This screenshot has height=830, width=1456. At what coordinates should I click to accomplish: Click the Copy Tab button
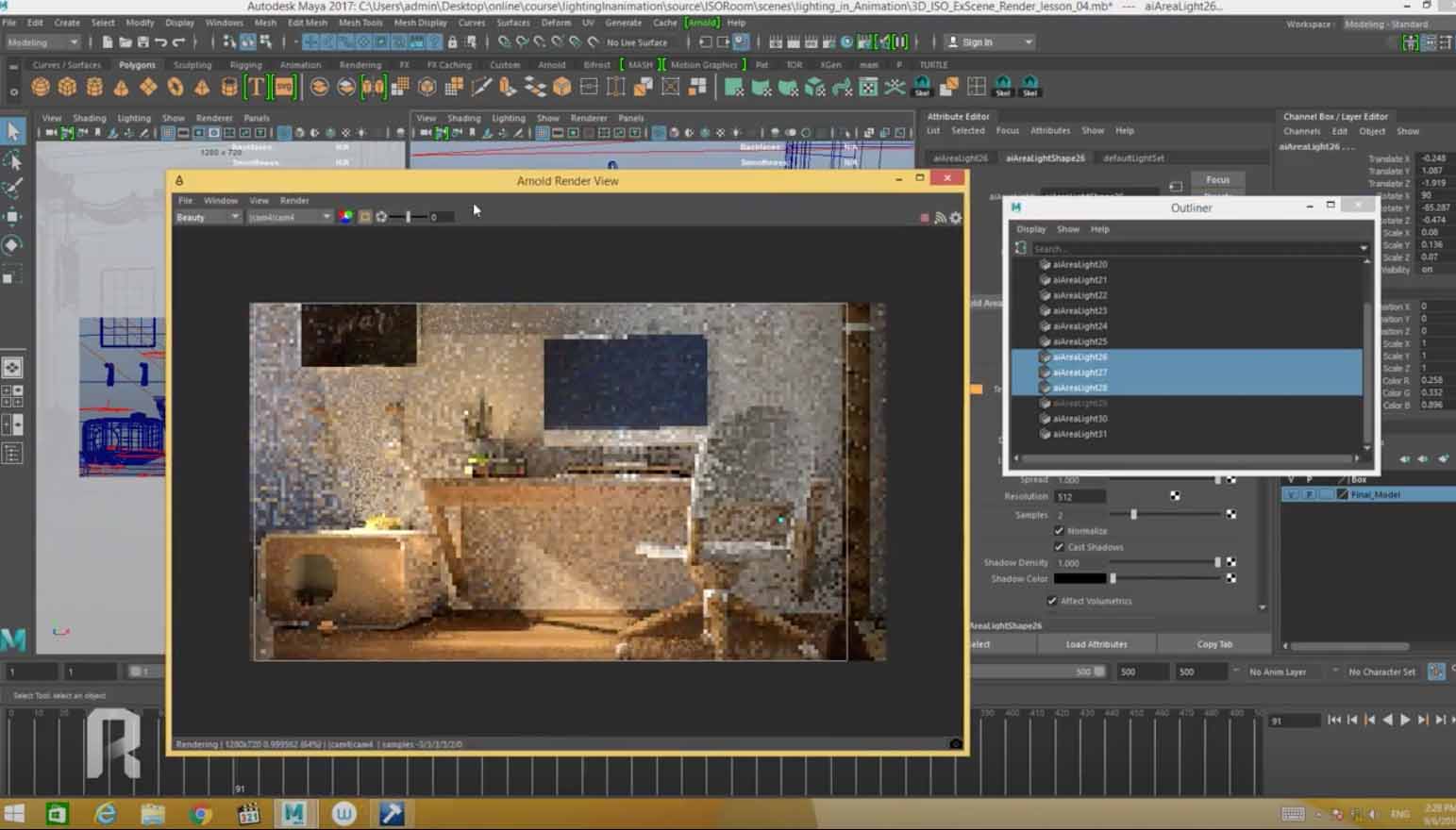[1214, 644]
